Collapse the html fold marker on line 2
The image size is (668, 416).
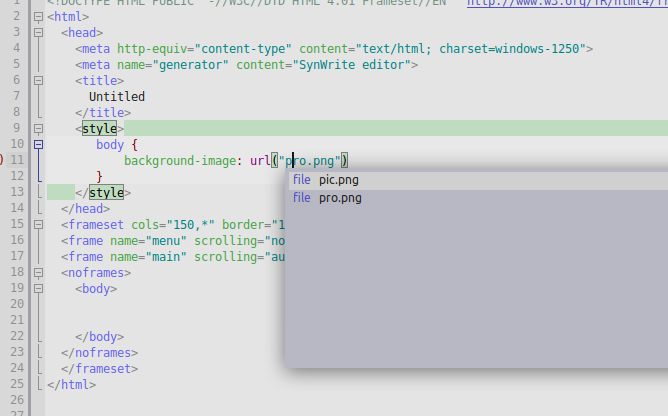[38, 17]
